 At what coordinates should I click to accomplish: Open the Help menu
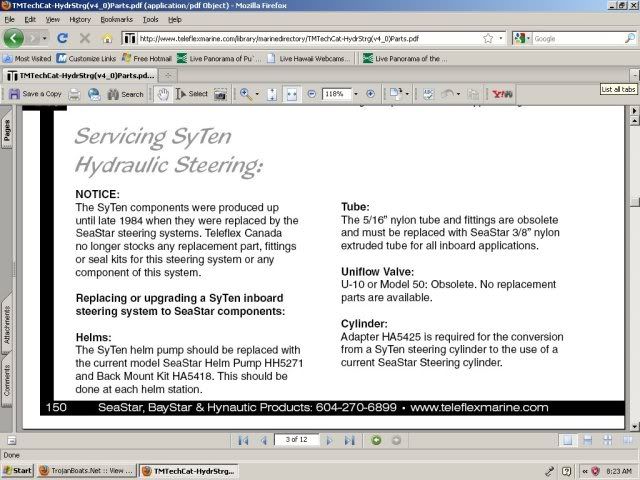[175, 19]
